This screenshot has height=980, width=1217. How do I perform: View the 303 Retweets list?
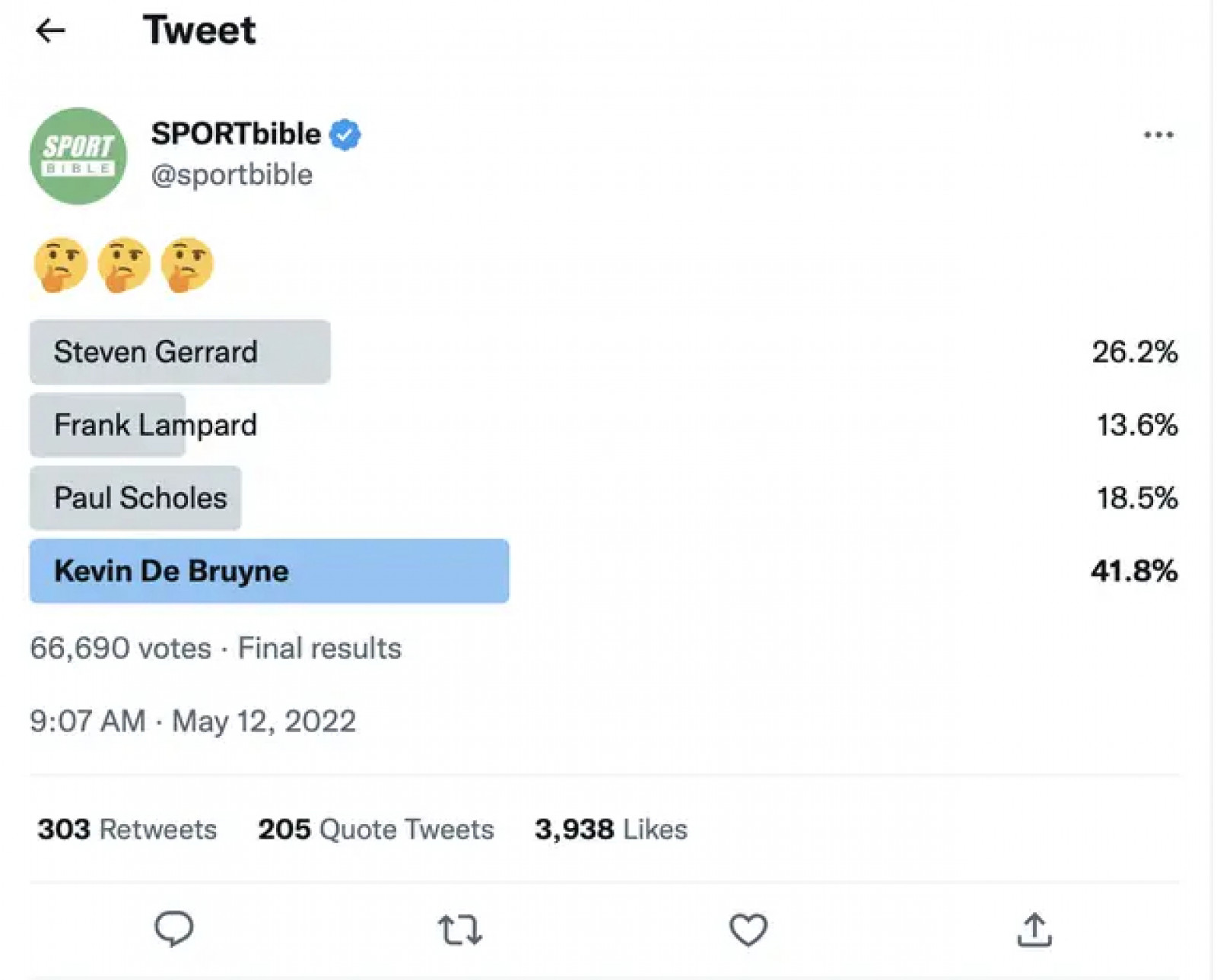click(127, 829)
